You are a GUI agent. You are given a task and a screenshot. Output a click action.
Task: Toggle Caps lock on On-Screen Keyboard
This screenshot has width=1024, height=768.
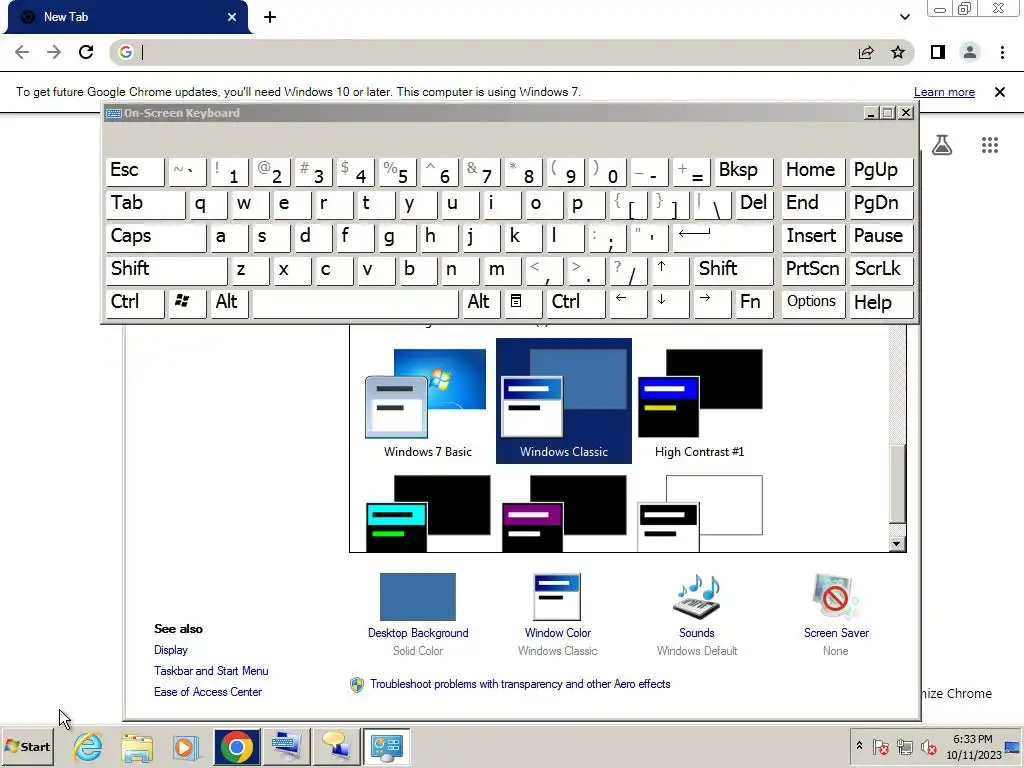tap(156, 238)
